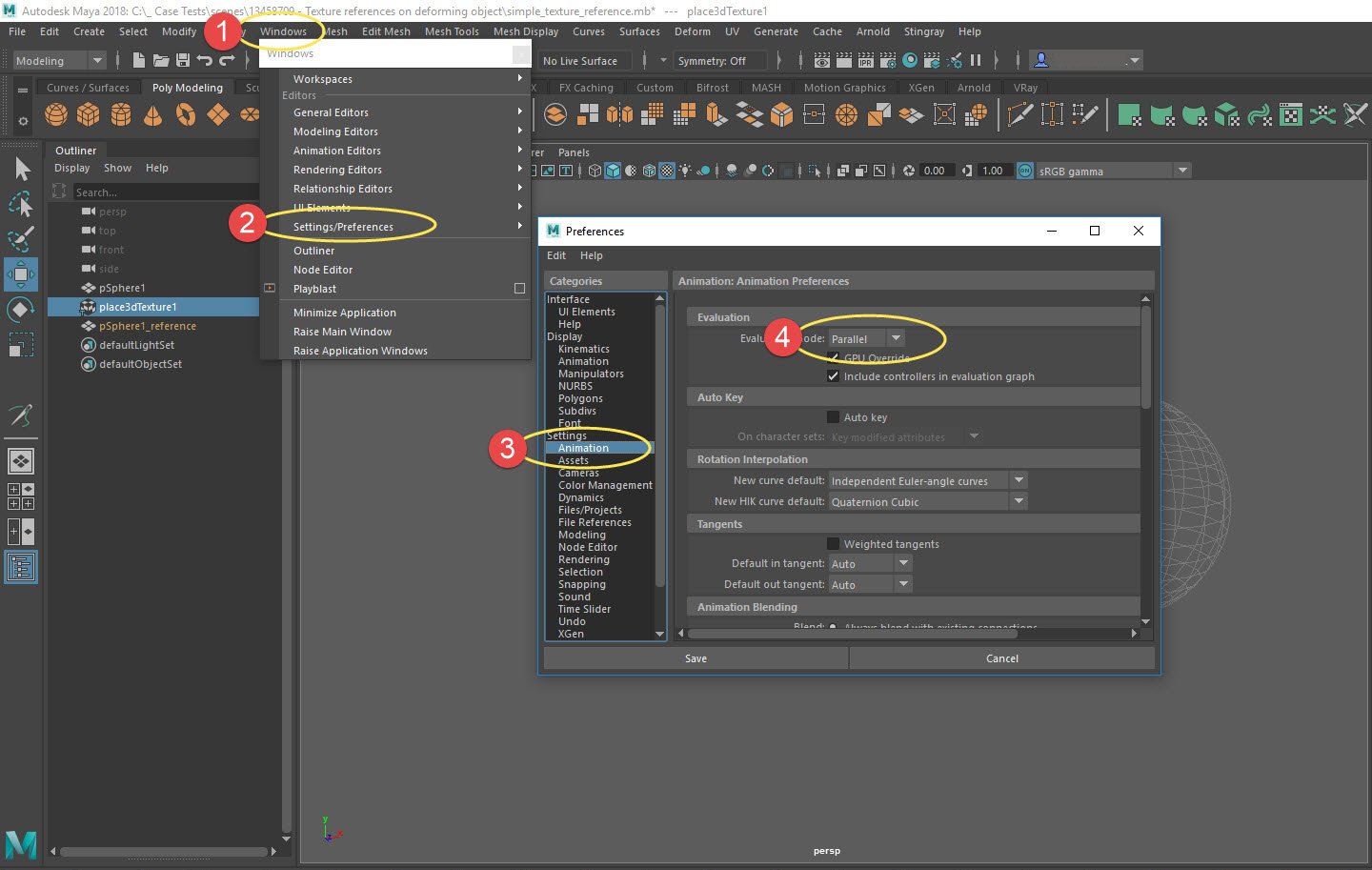Switch to four view layout
The width and height of the screenshot is (1372, 870).
pyautogui.click(x=21, y=496)
